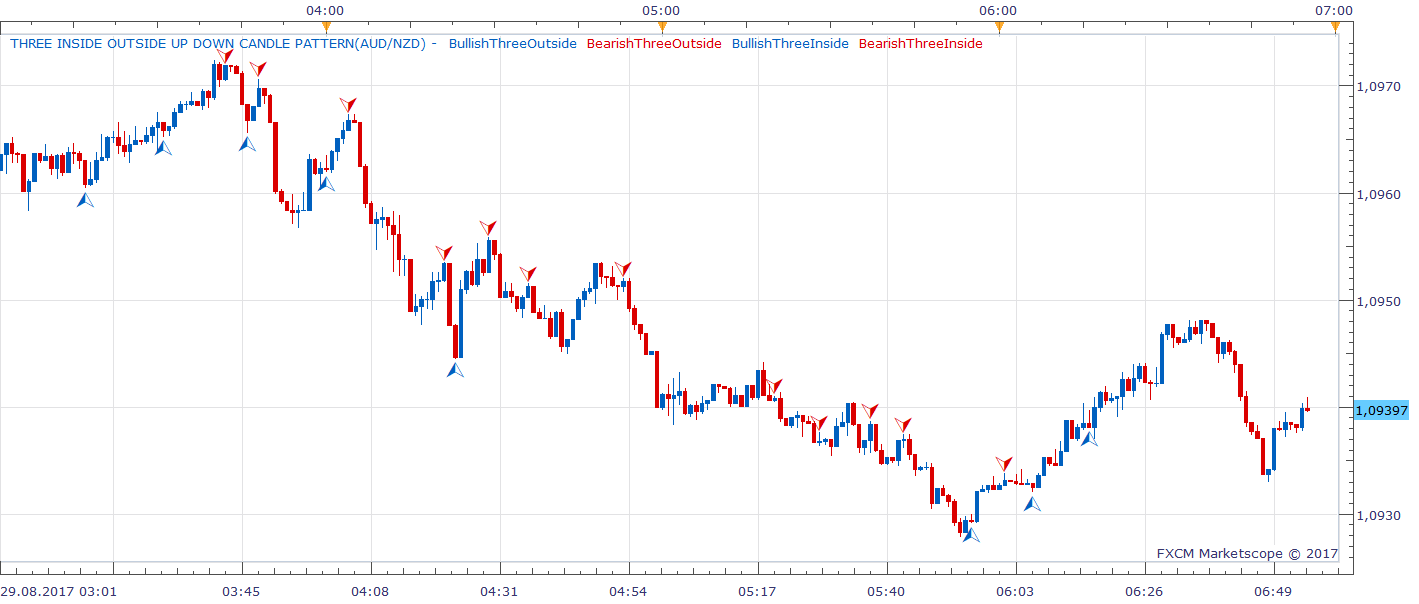Click the 05:00 orange hour marker

tap(662, 26)
